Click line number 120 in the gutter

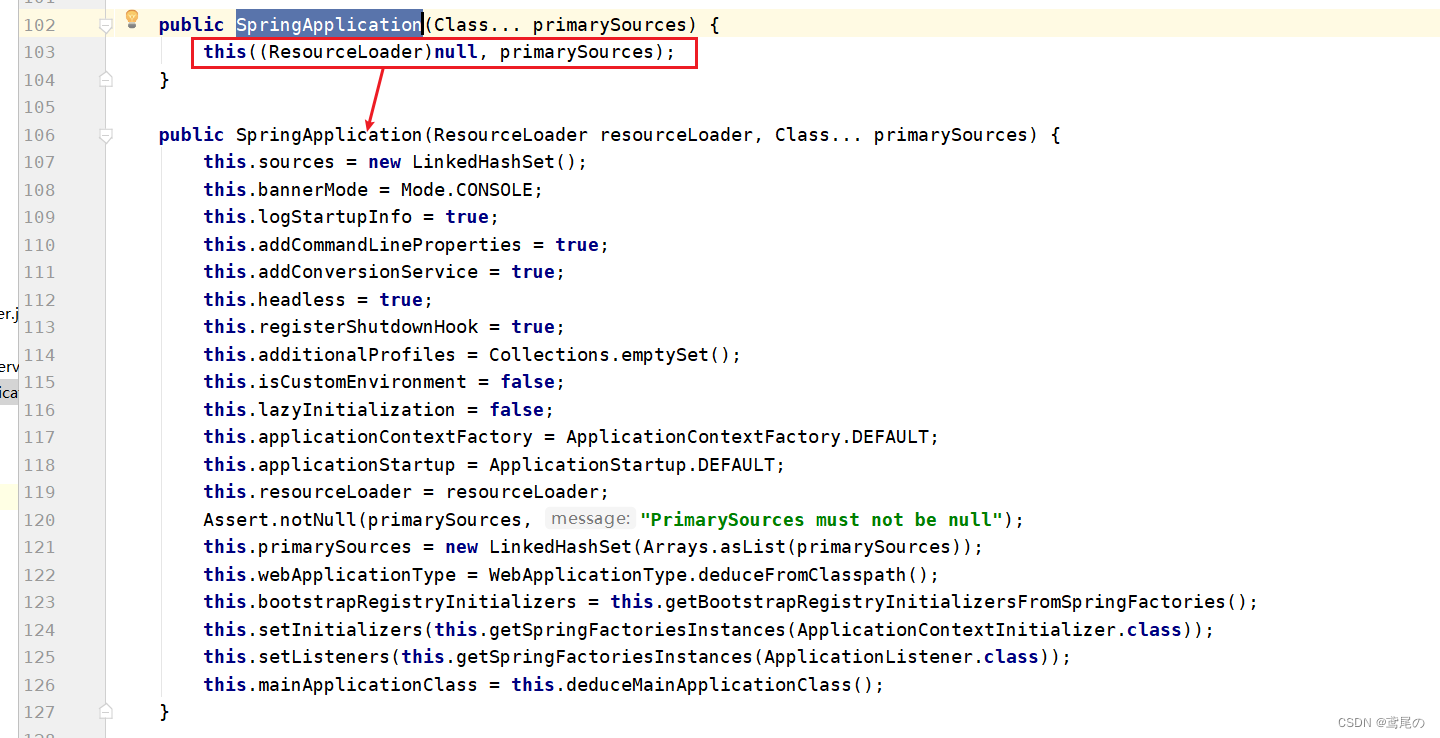coord(39,520)
